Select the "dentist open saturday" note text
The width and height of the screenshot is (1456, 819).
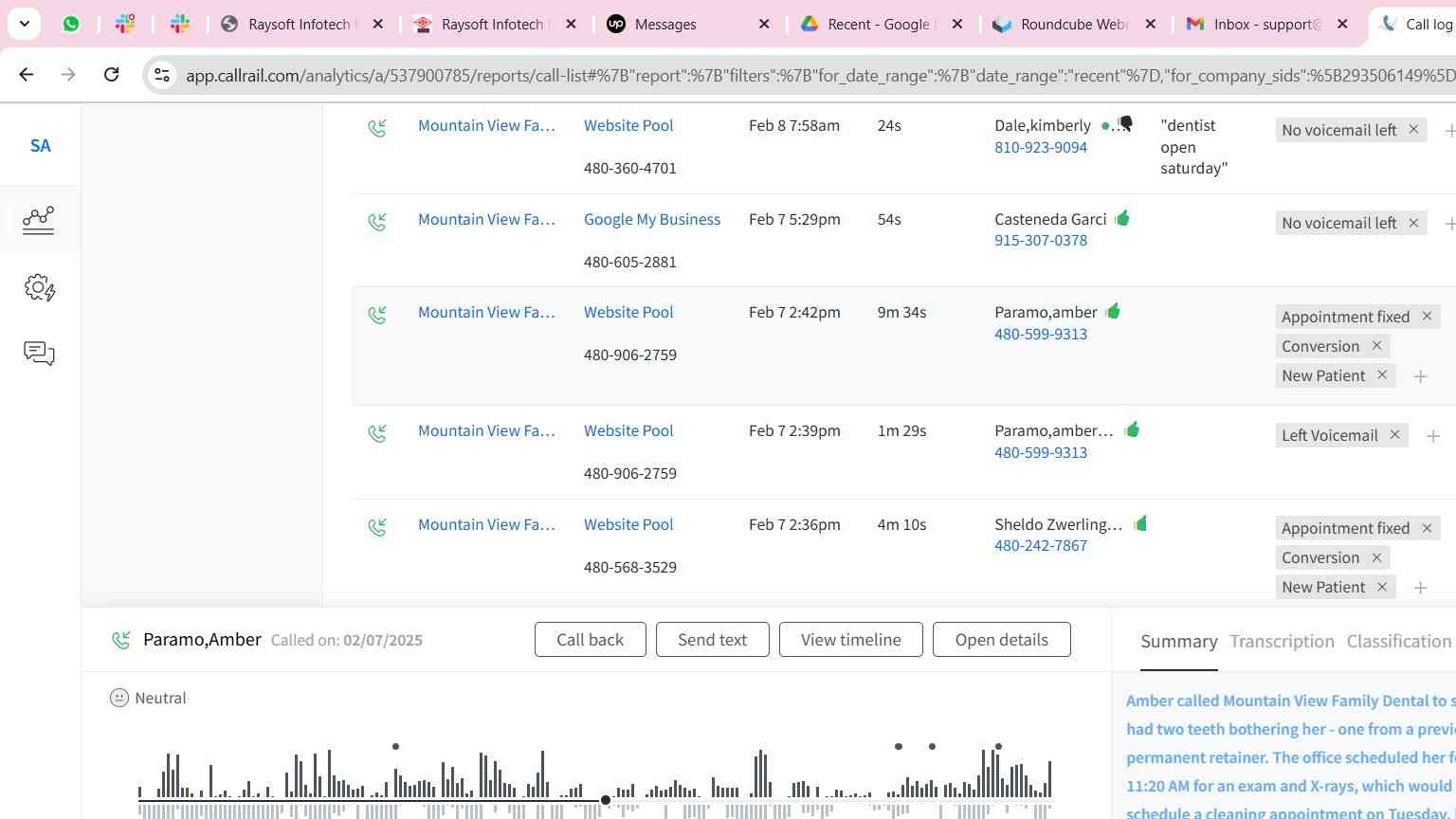[1193, 147]
